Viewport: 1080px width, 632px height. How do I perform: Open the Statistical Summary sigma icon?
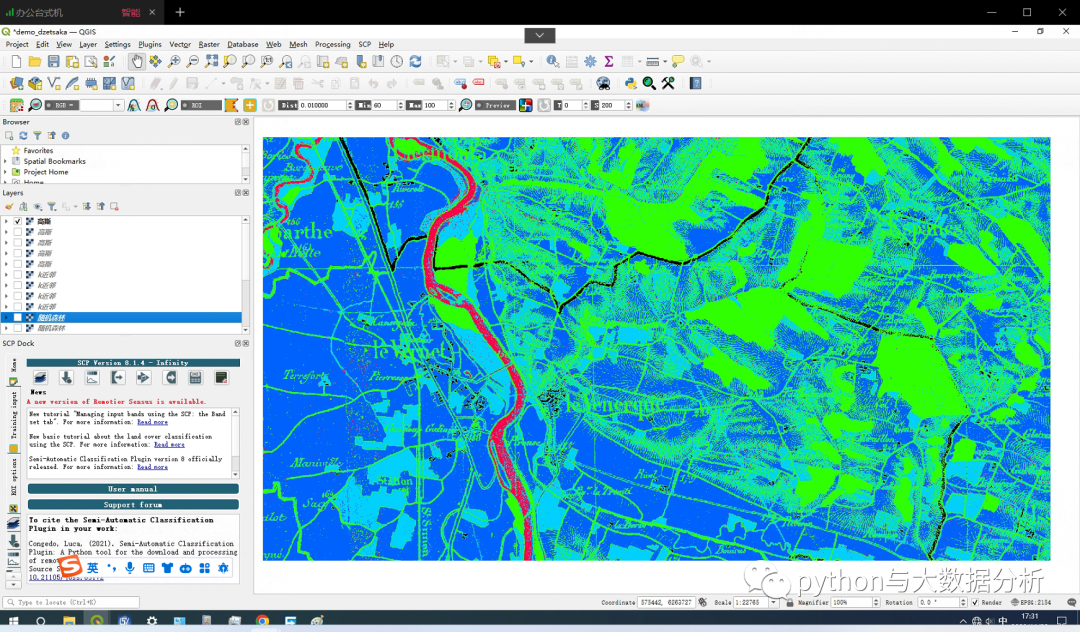click(x=609, y=62)
